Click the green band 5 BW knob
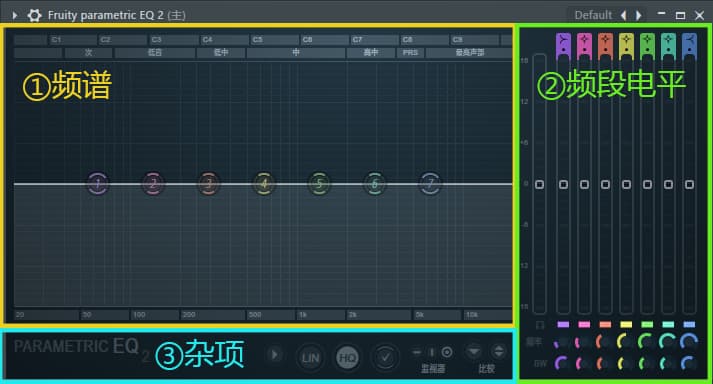713x384 pixels. coord(646,364)
